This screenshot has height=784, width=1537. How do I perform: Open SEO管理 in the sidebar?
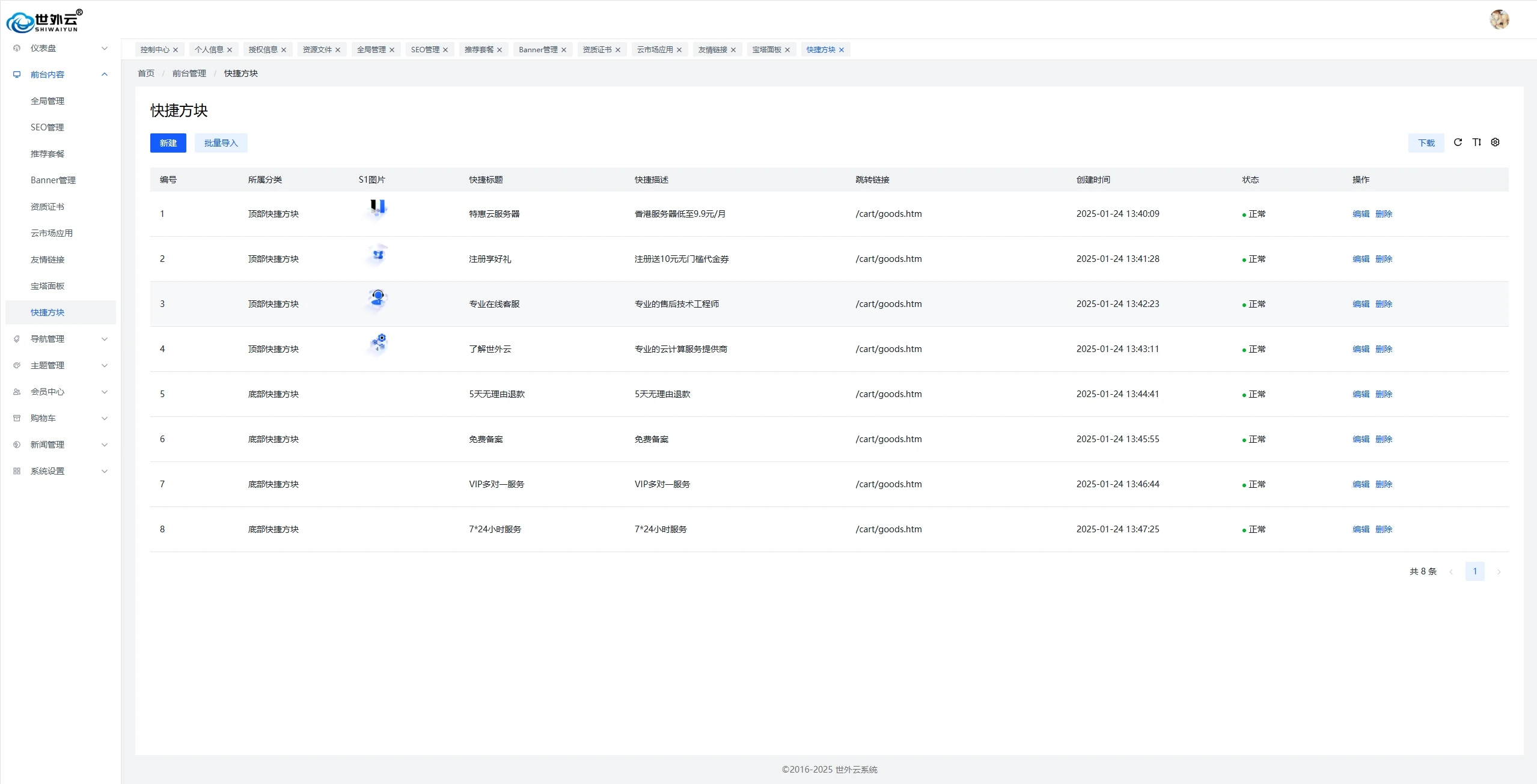[47, 127]
